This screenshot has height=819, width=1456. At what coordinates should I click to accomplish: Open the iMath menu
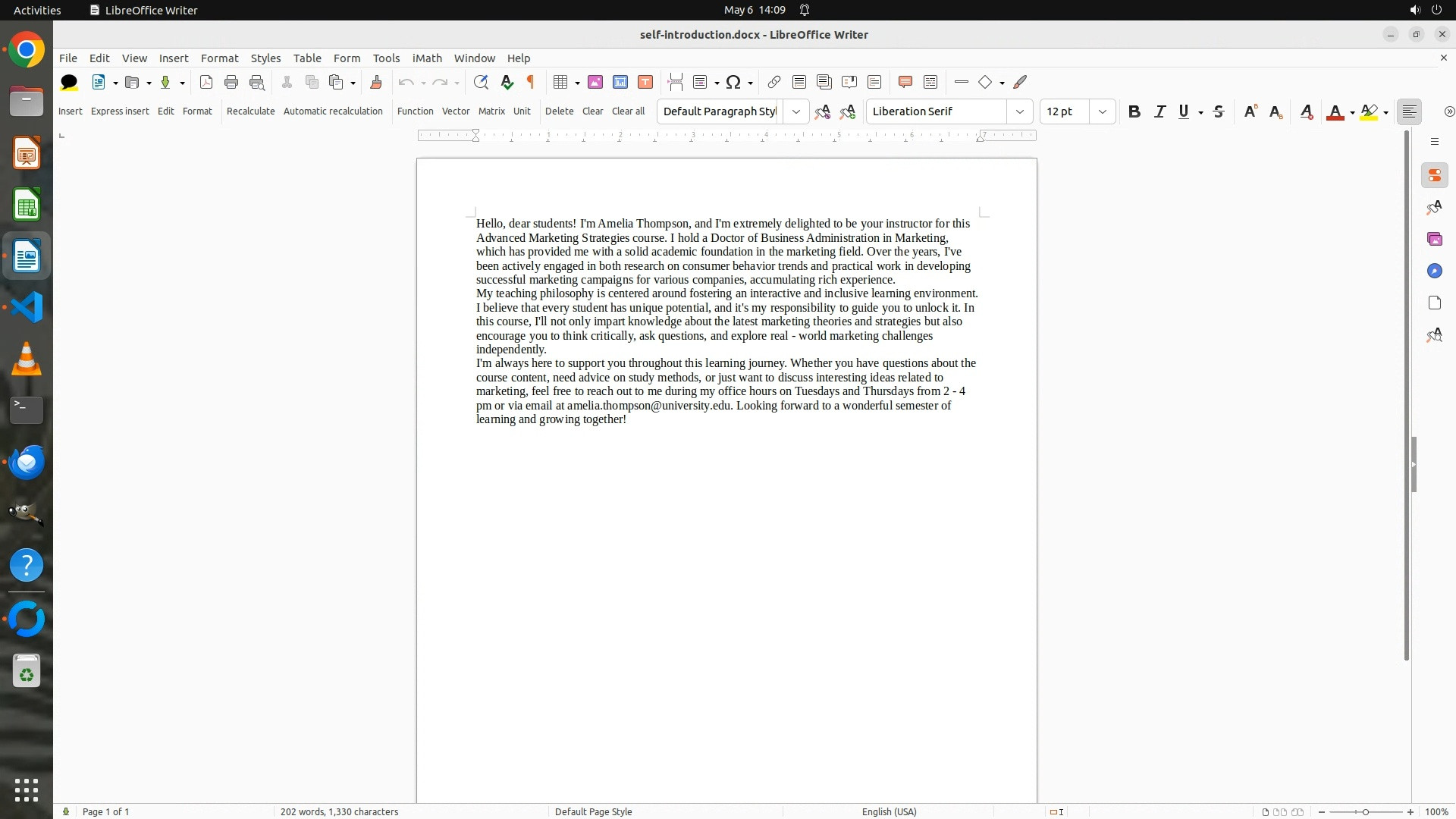point(426,58)
